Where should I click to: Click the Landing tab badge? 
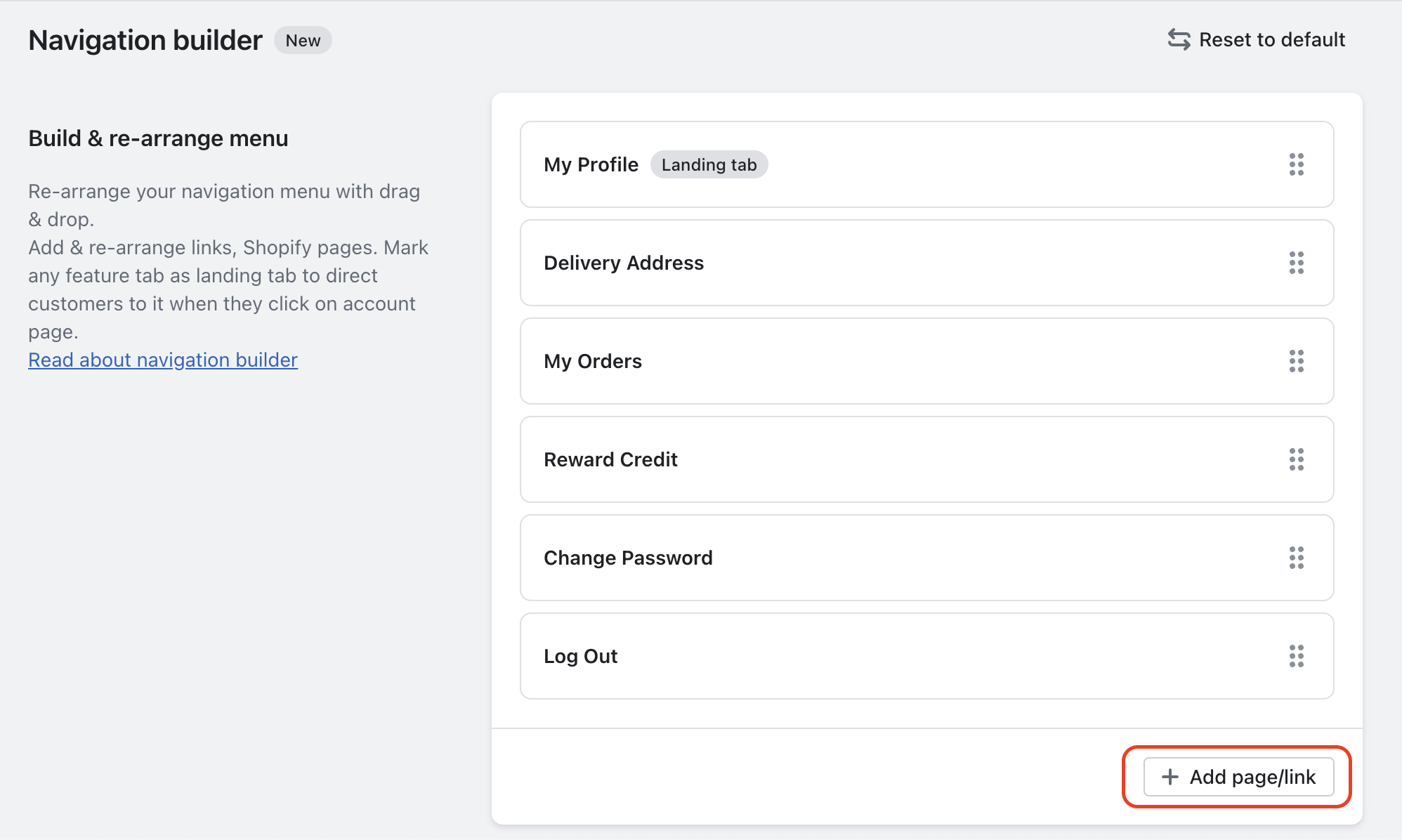(709, 164)
